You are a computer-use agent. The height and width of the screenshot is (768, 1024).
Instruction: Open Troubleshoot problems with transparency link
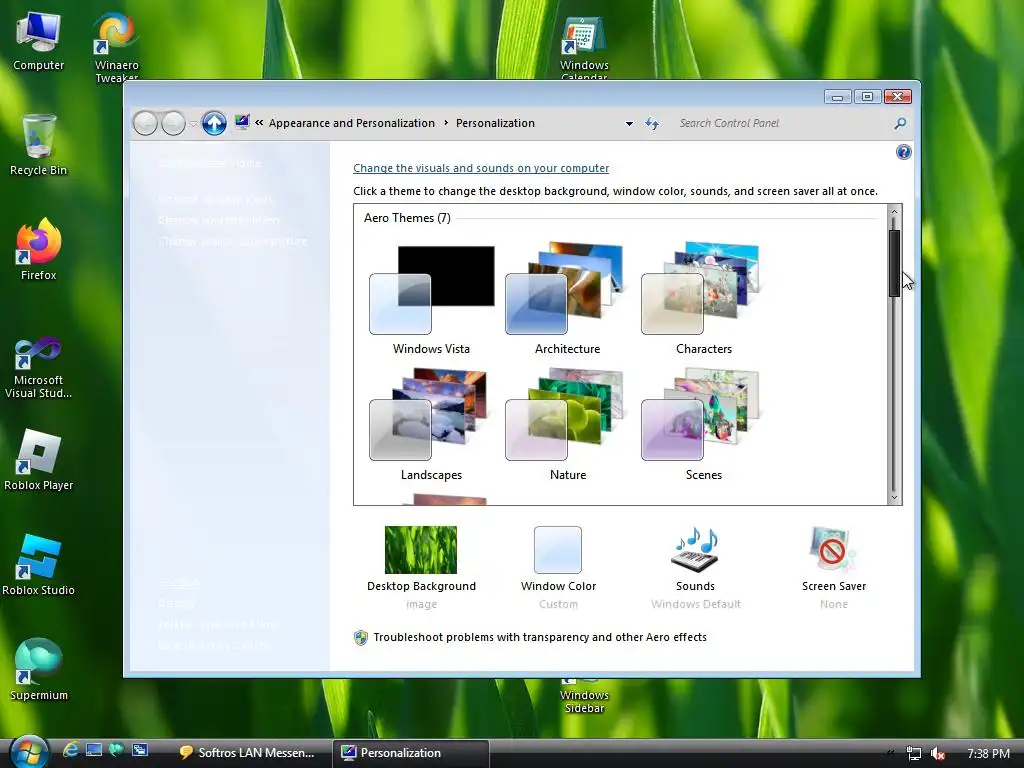[x=539, y=637]
